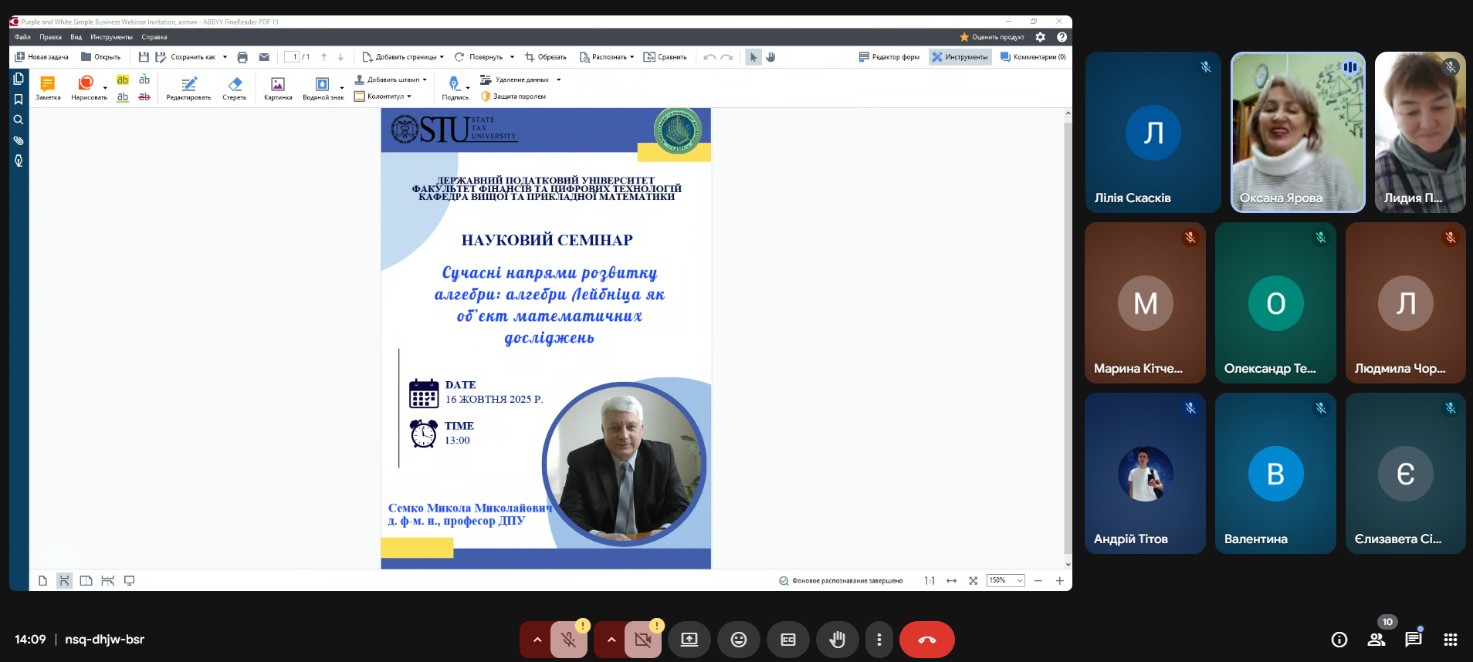
Task: Click the Стереть eraser tool
Action: [234, 88]
